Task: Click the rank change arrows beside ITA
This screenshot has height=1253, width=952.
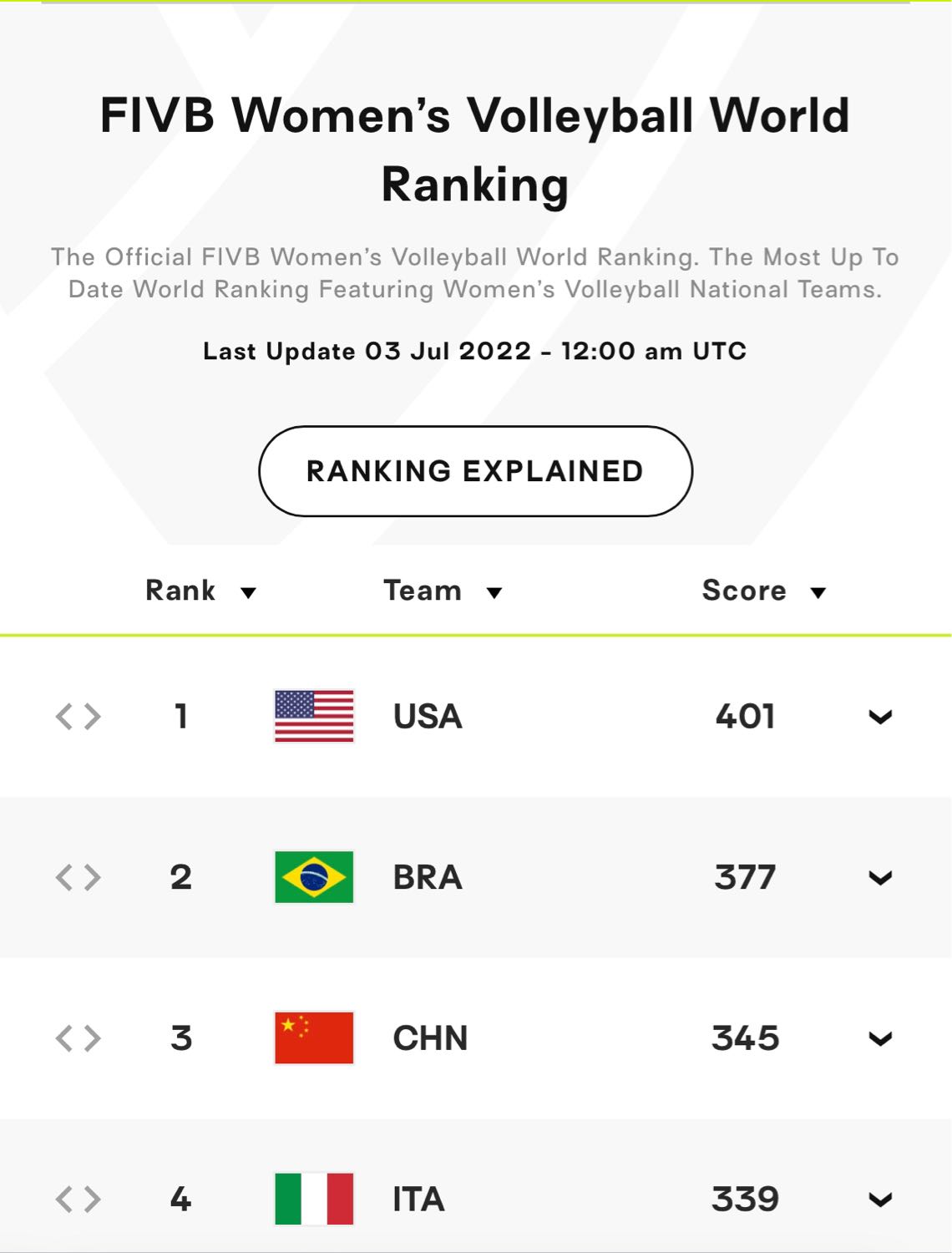Action: tap(78, 1200)
